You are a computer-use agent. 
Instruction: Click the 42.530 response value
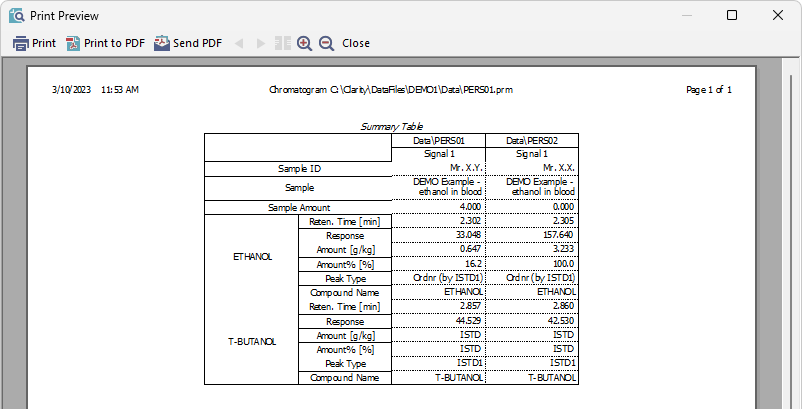tap(562, 321)
